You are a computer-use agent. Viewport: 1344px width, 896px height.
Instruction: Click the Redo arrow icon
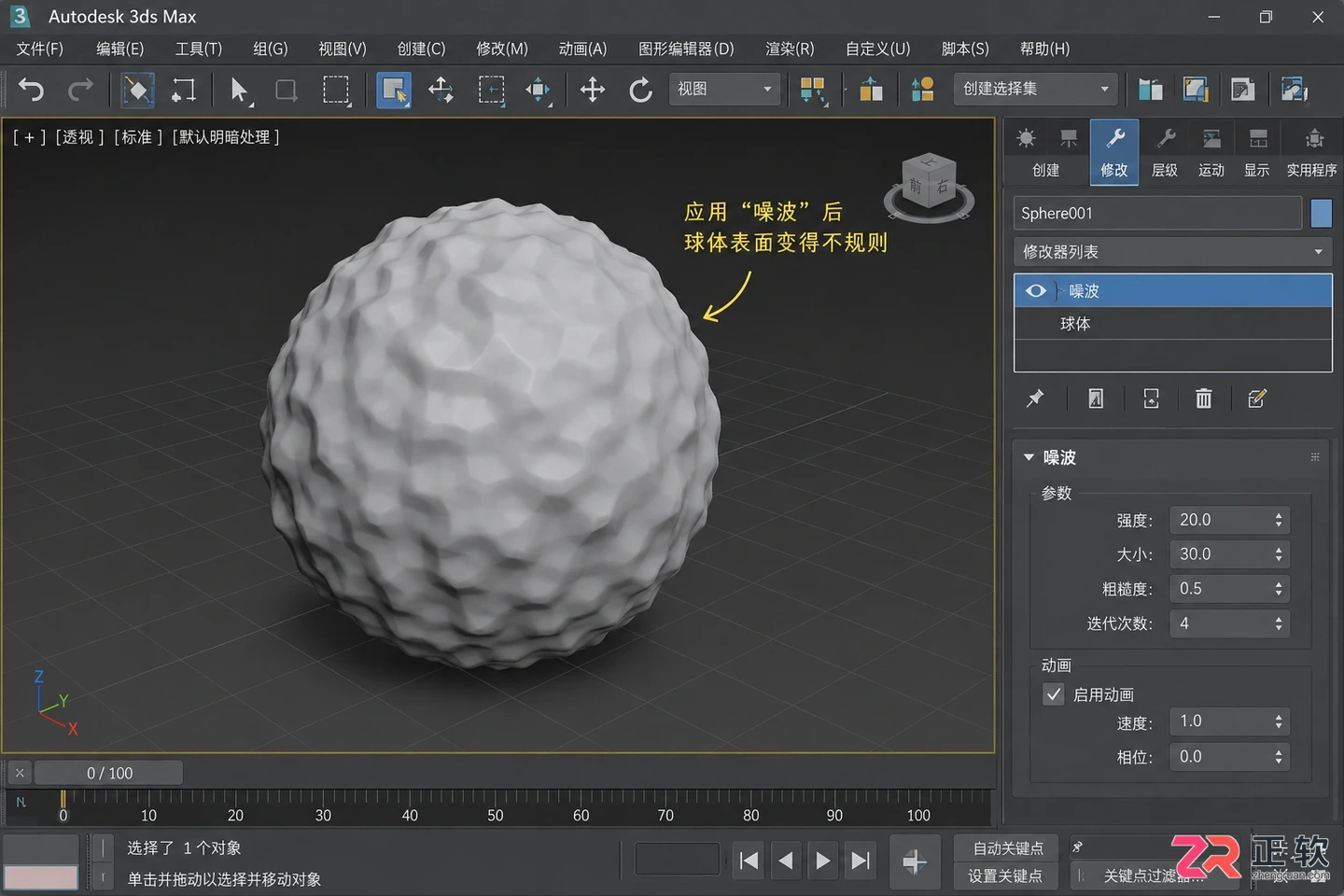point(80,90)
